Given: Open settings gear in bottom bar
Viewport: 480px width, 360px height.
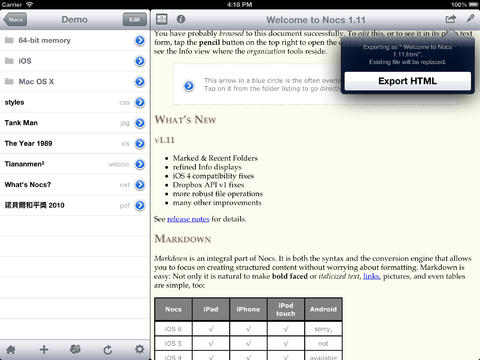Looking at the screenshot, I should coord(139,349).
